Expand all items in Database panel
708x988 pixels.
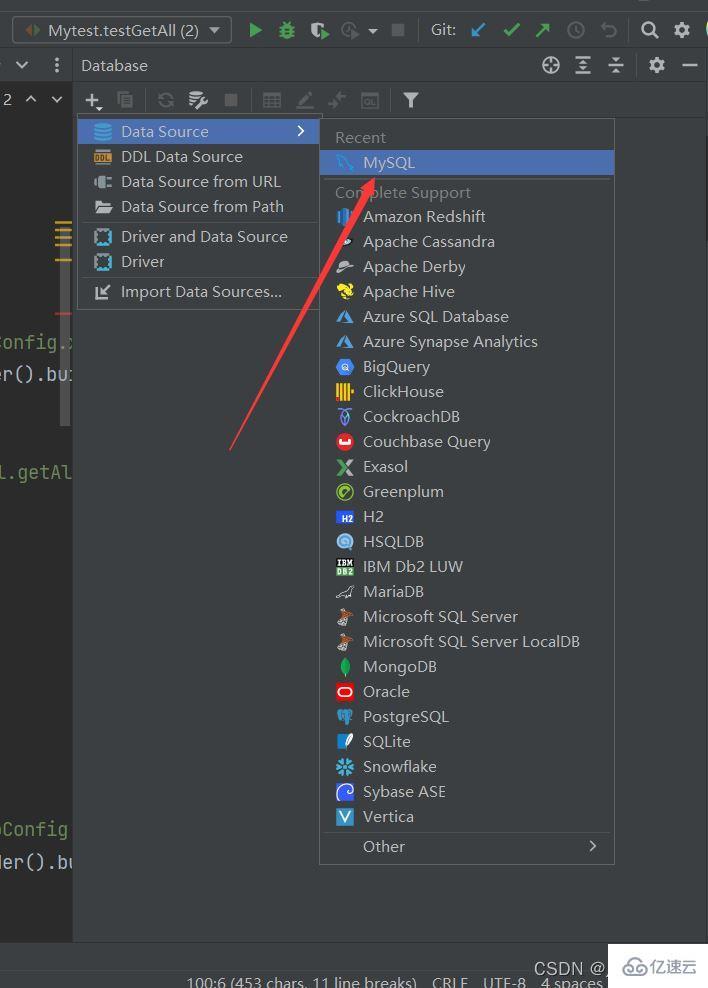(583, 65)
